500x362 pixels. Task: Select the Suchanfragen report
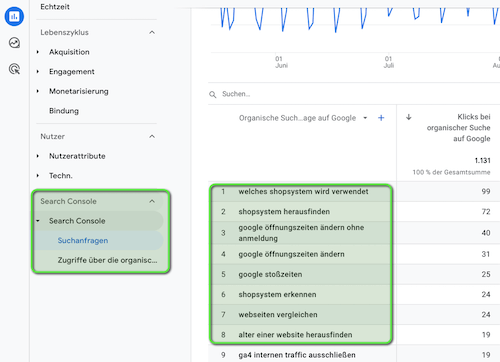83,240
